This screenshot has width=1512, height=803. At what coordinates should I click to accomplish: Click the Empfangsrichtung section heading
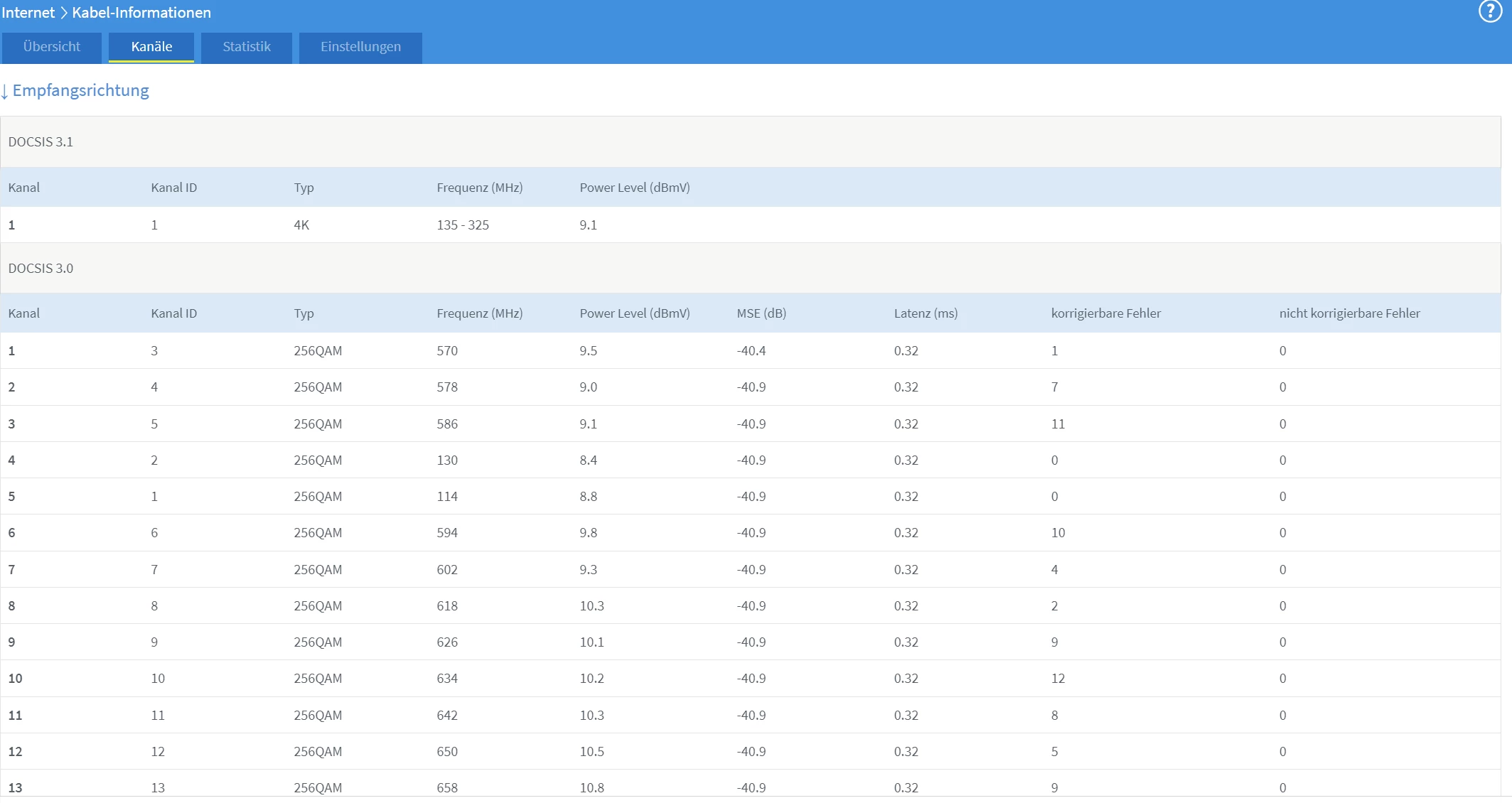[81, 90]
